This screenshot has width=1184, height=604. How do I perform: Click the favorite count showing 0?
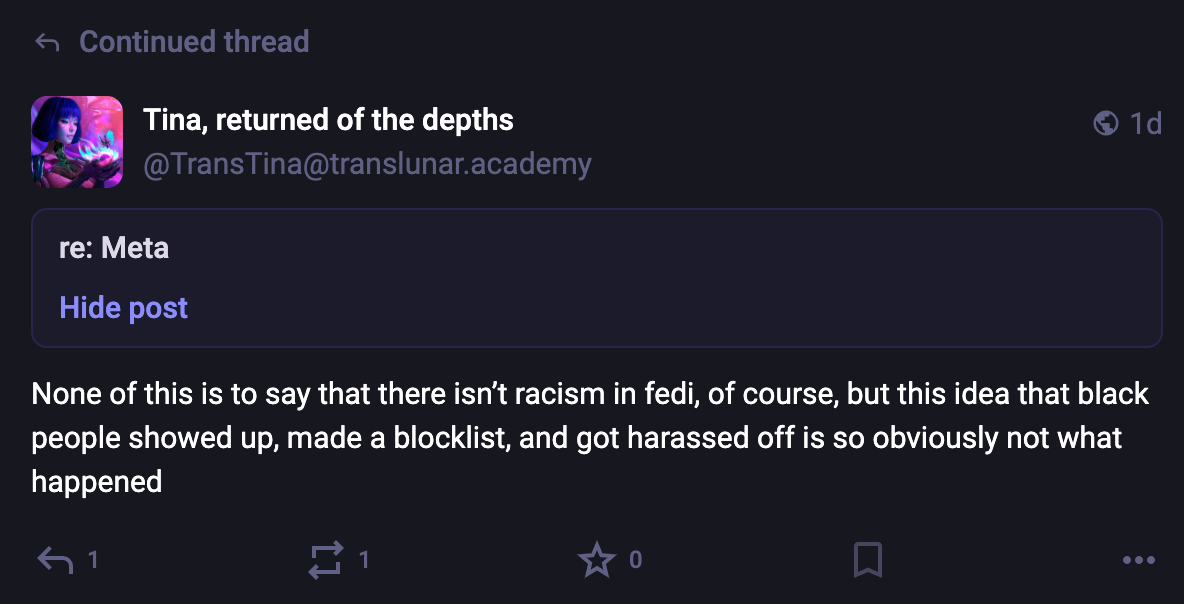click(x=635, y=560)
